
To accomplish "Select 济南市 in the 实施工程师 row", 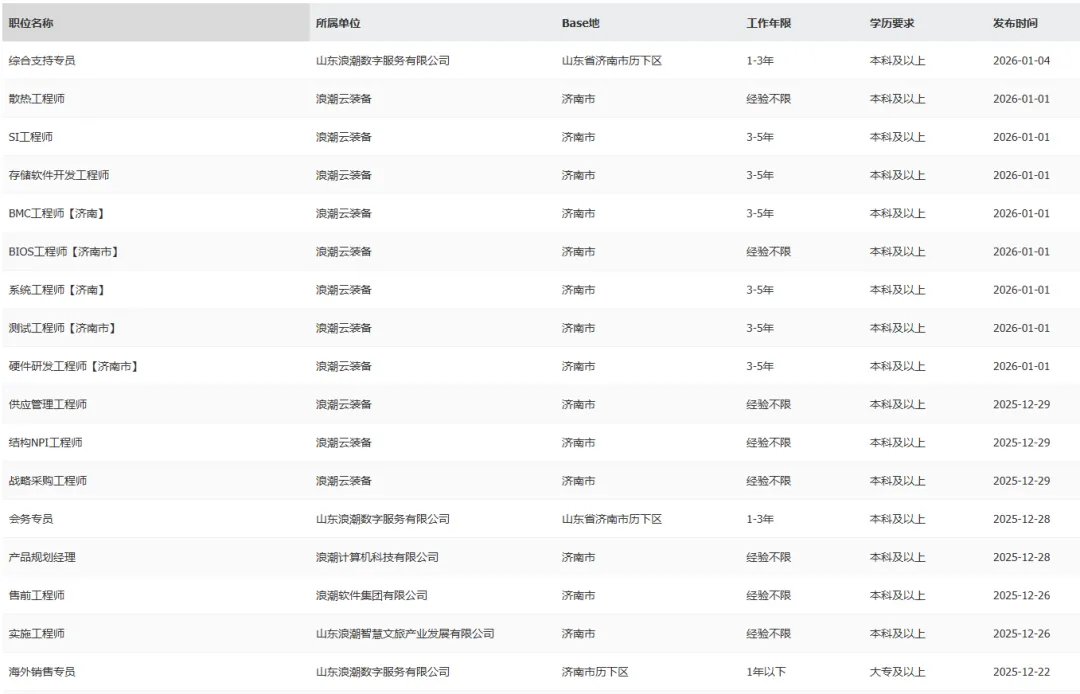I will (579, 634).
